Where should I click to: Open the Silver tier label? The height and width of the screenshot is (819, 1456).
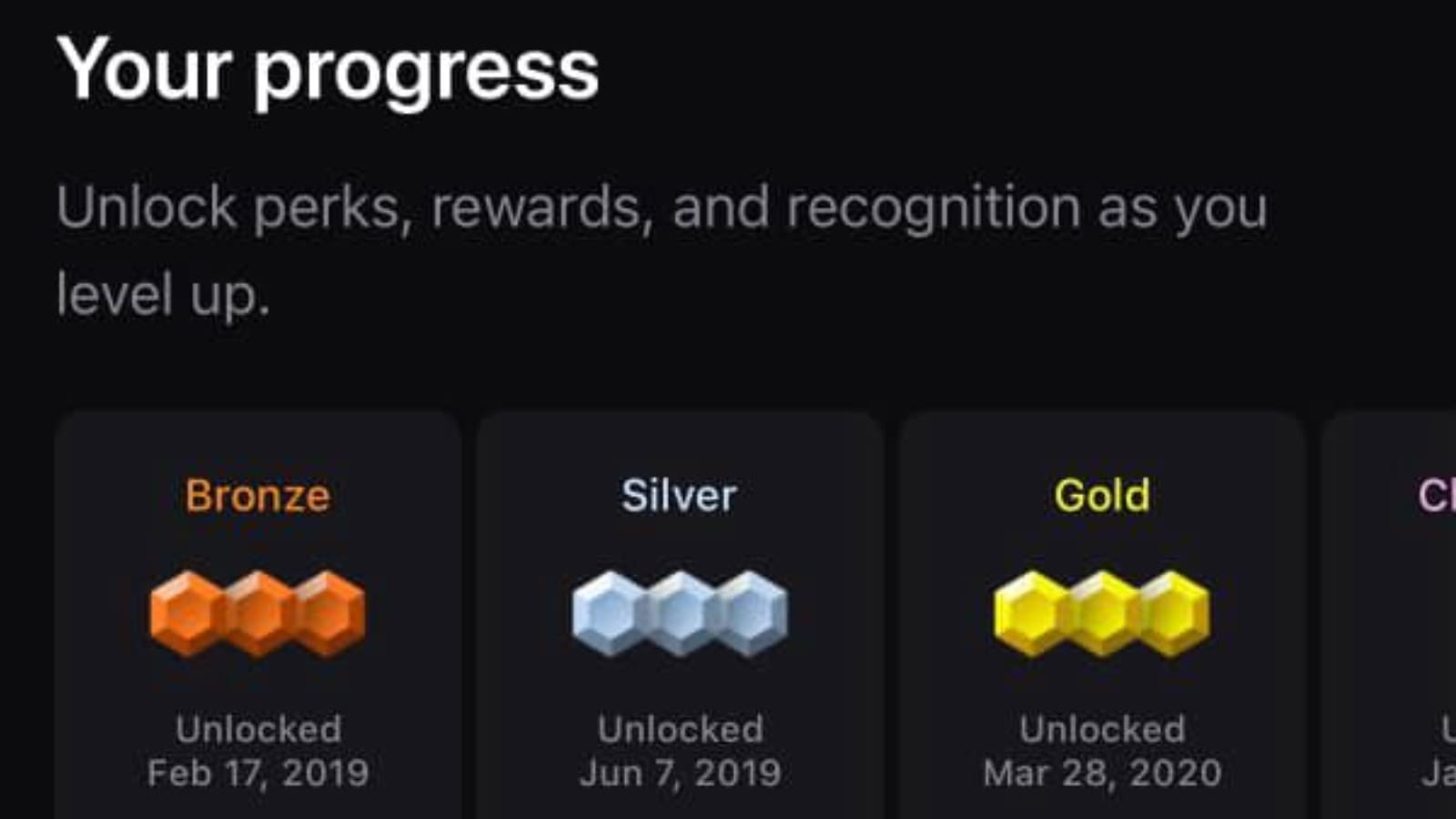coord(679,496)
